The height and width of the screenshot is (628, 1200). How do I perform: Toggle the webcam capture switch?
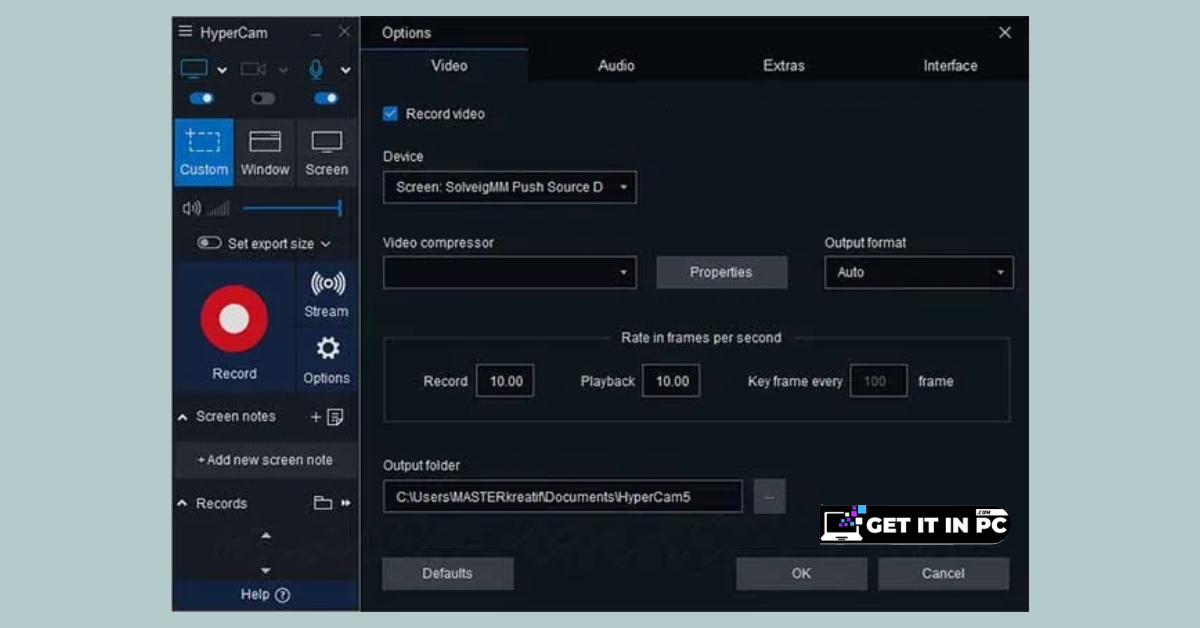point(263,98)
